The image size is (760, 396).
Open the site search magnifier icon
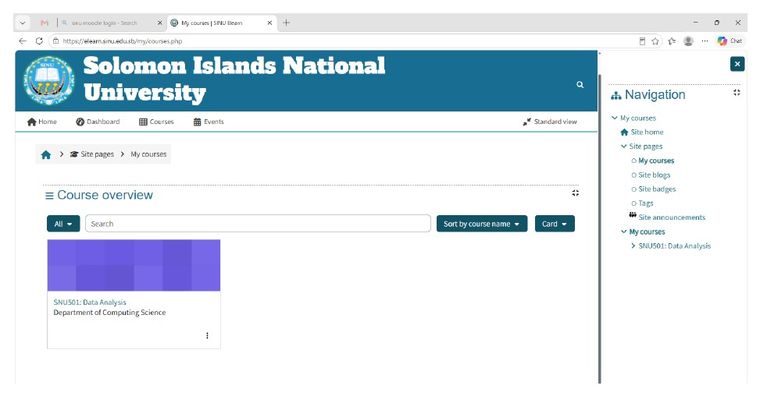click(580, 84)
